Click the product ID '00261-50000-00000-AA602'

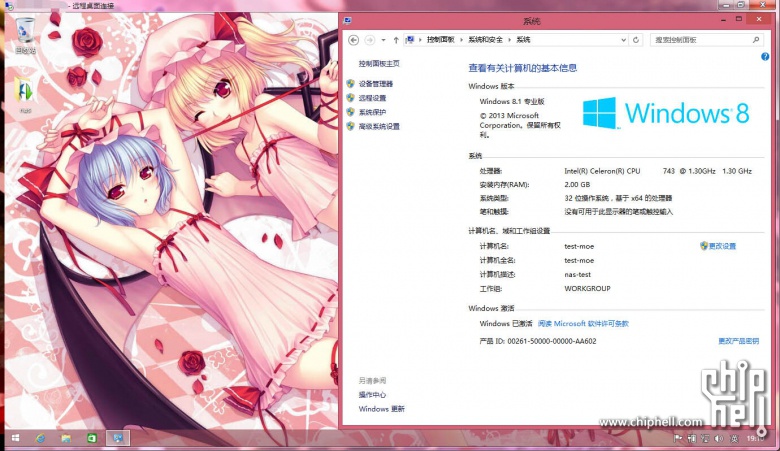click(x=552, y=341)
